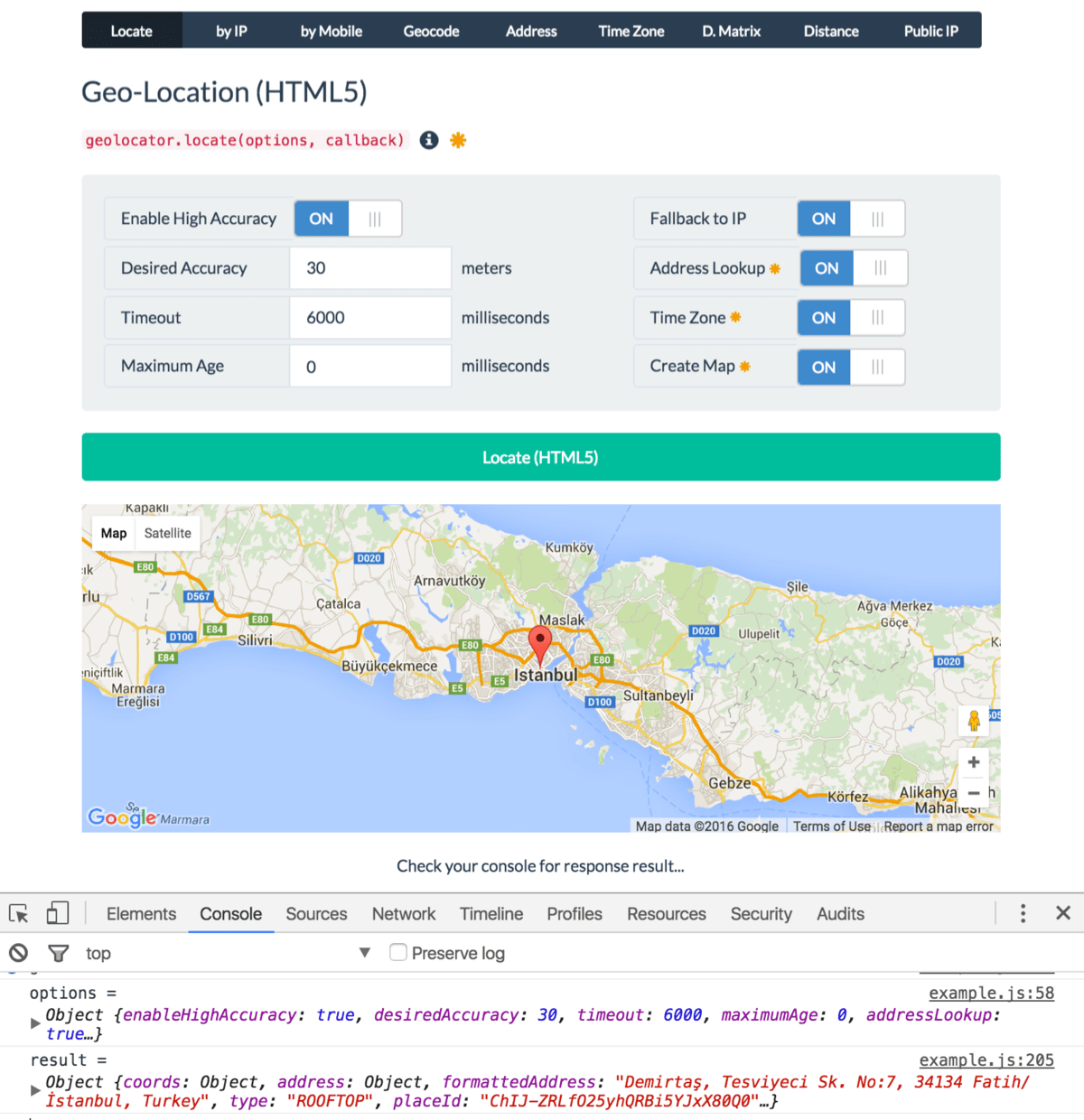
Task: Click the info circle icon near geolocator.locate
Action: [428, 140]
